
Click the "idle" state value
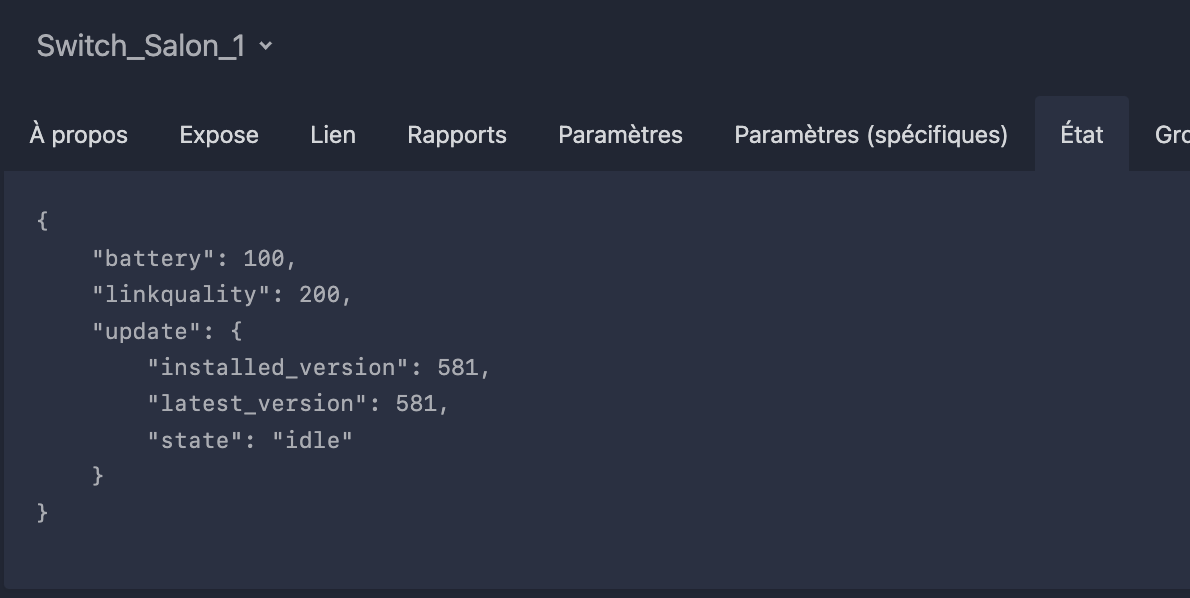point(313,440)
